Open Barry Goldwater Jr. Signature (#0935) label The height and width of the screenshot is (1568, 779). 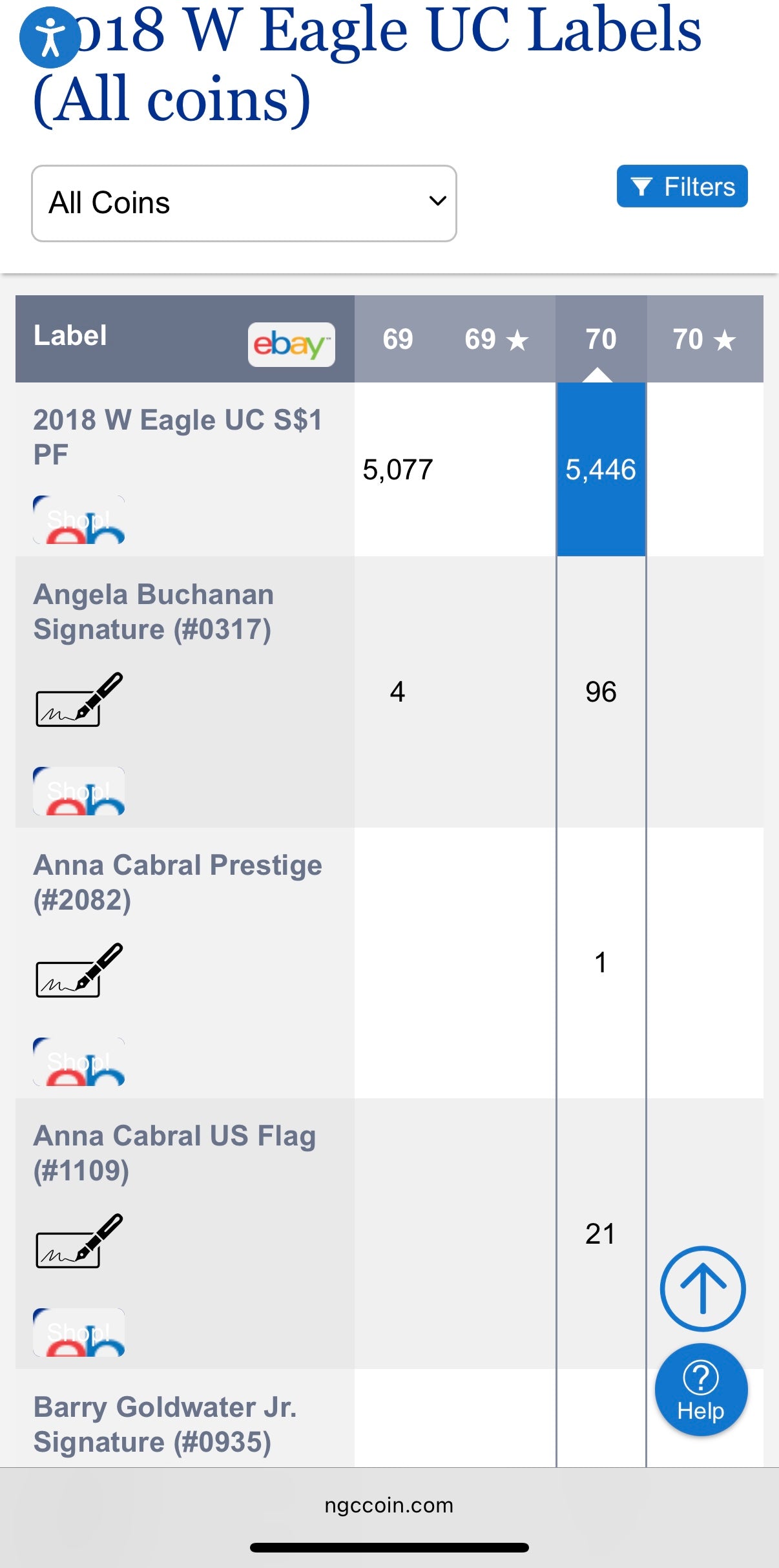165,1425
